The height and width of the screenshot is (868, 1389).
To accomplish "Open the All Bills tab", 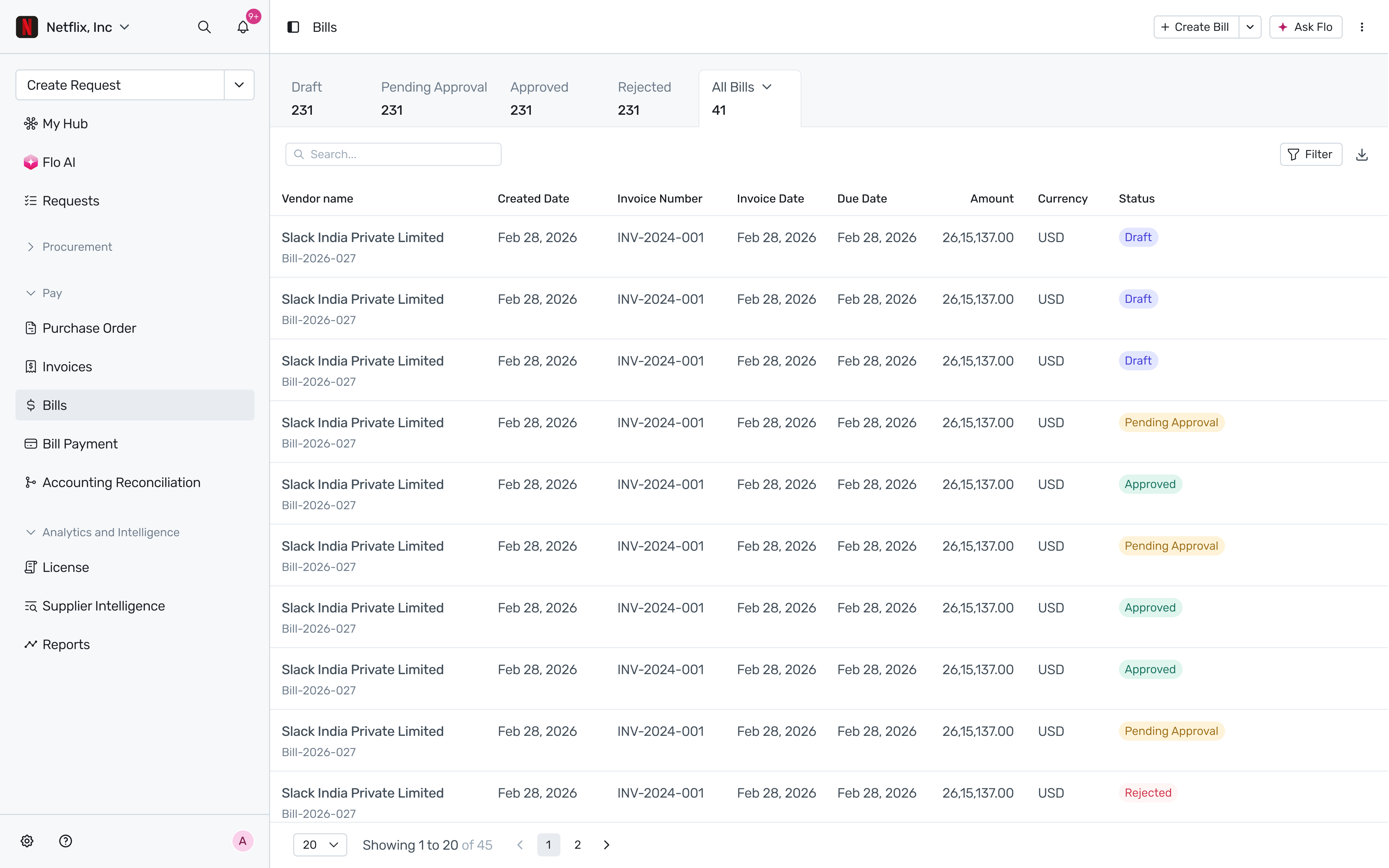I will [749, 98].
